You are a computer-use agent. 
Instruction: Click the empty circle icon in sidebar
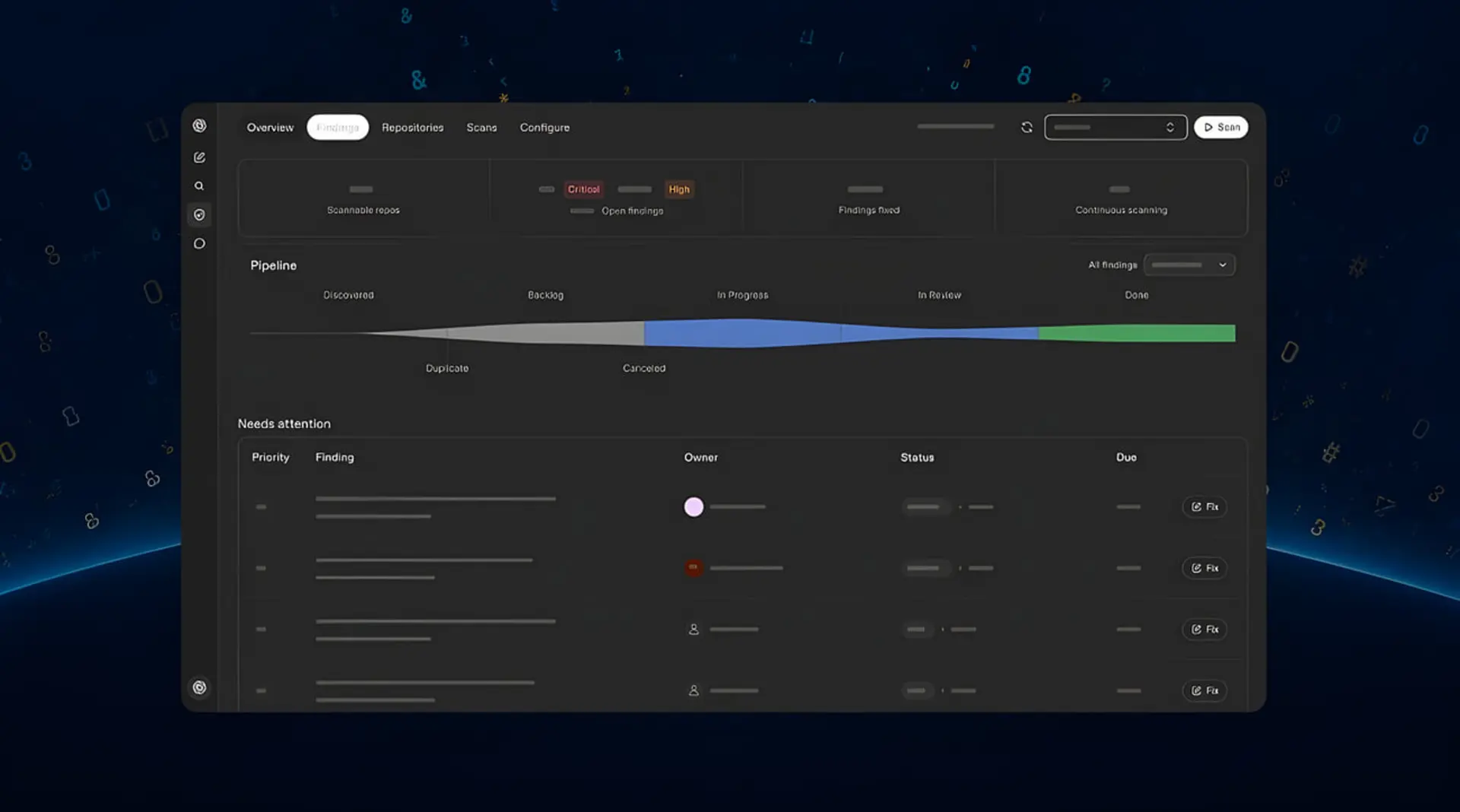199,244
